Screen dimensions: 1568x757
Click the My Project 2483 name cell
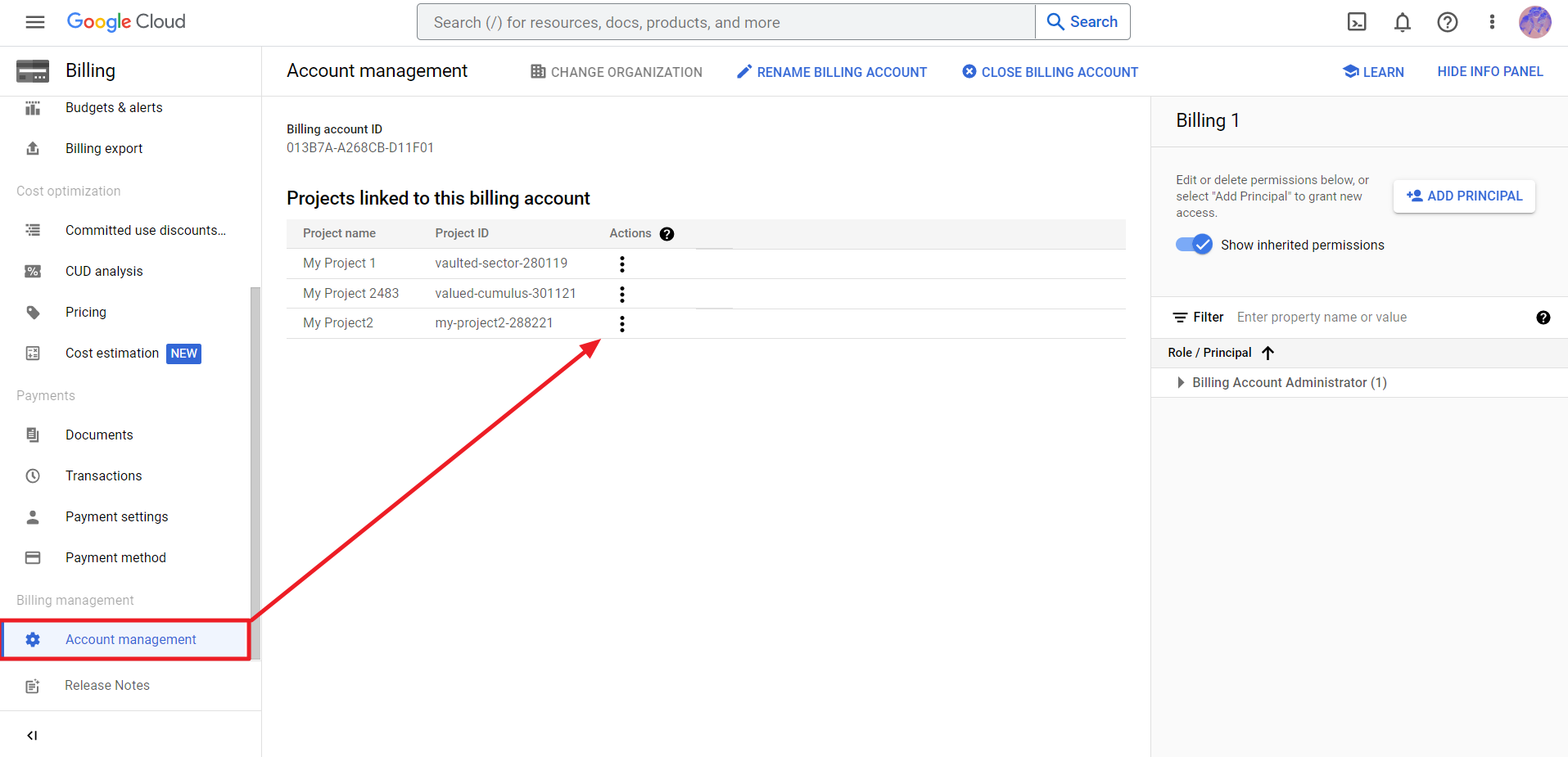pyautogui.click(x=350, y=294)
